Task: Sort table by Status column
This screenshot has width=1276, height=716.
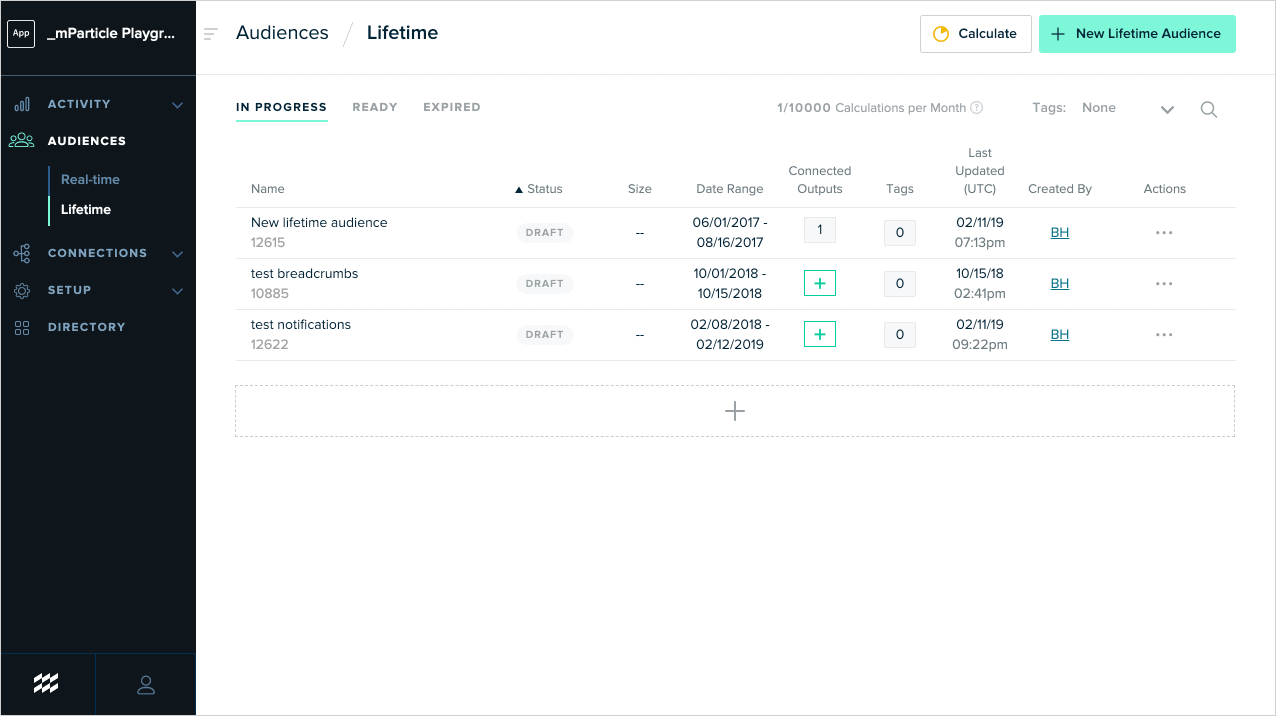Action: (539, 189)
